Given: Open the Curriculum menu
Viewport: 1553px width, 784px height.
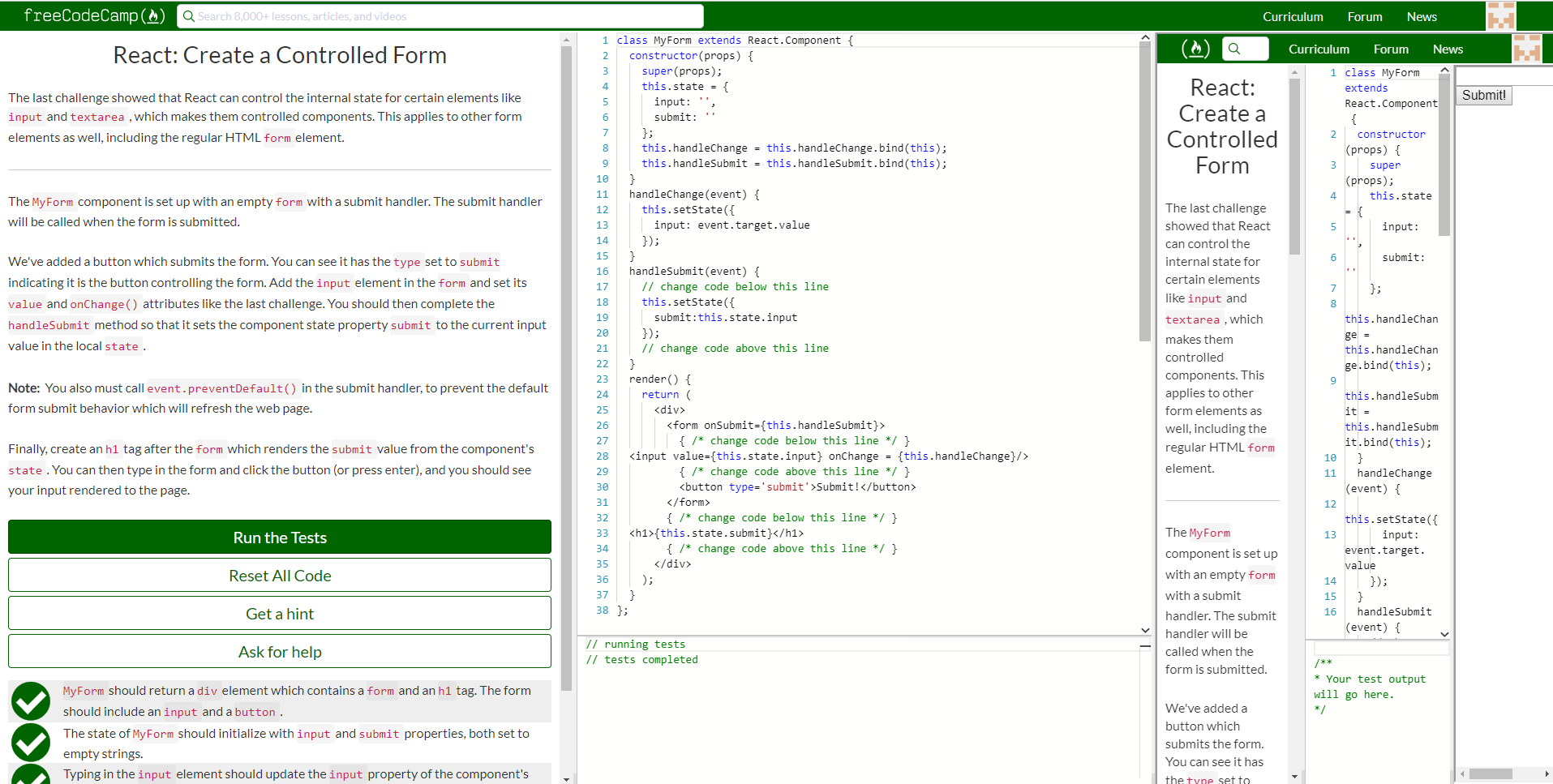Looking at the screenshot, I should click(1292, 15).
